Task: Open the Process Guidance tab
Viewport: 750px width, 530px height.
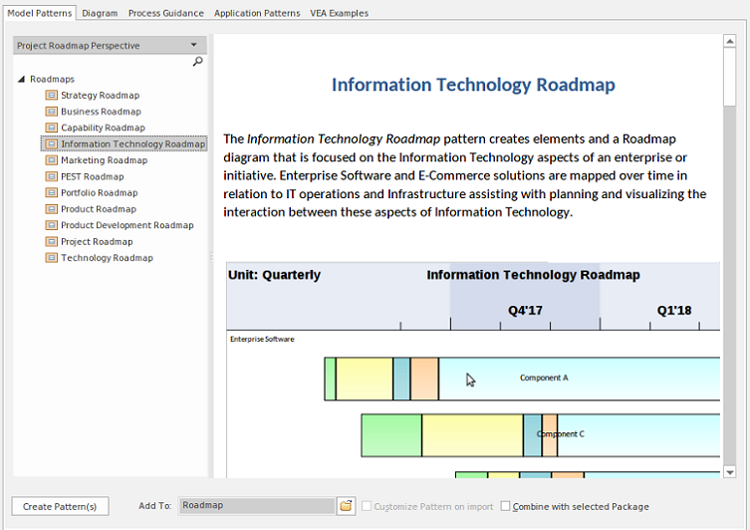Action: [166, 13]
